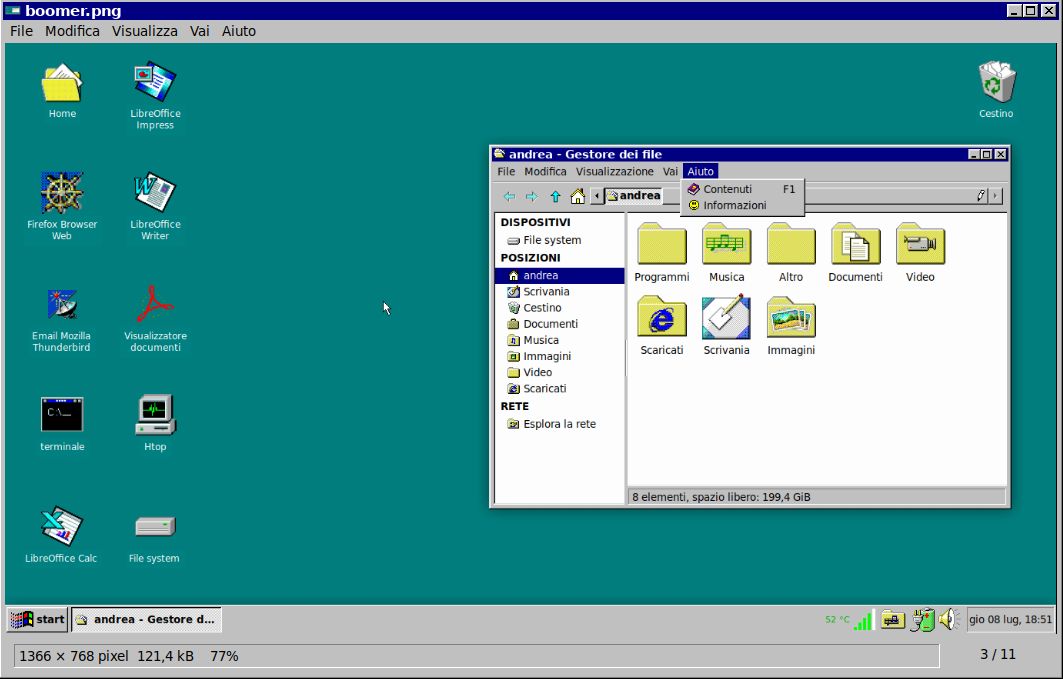Launch Htop from the desktop

point(154,415)
